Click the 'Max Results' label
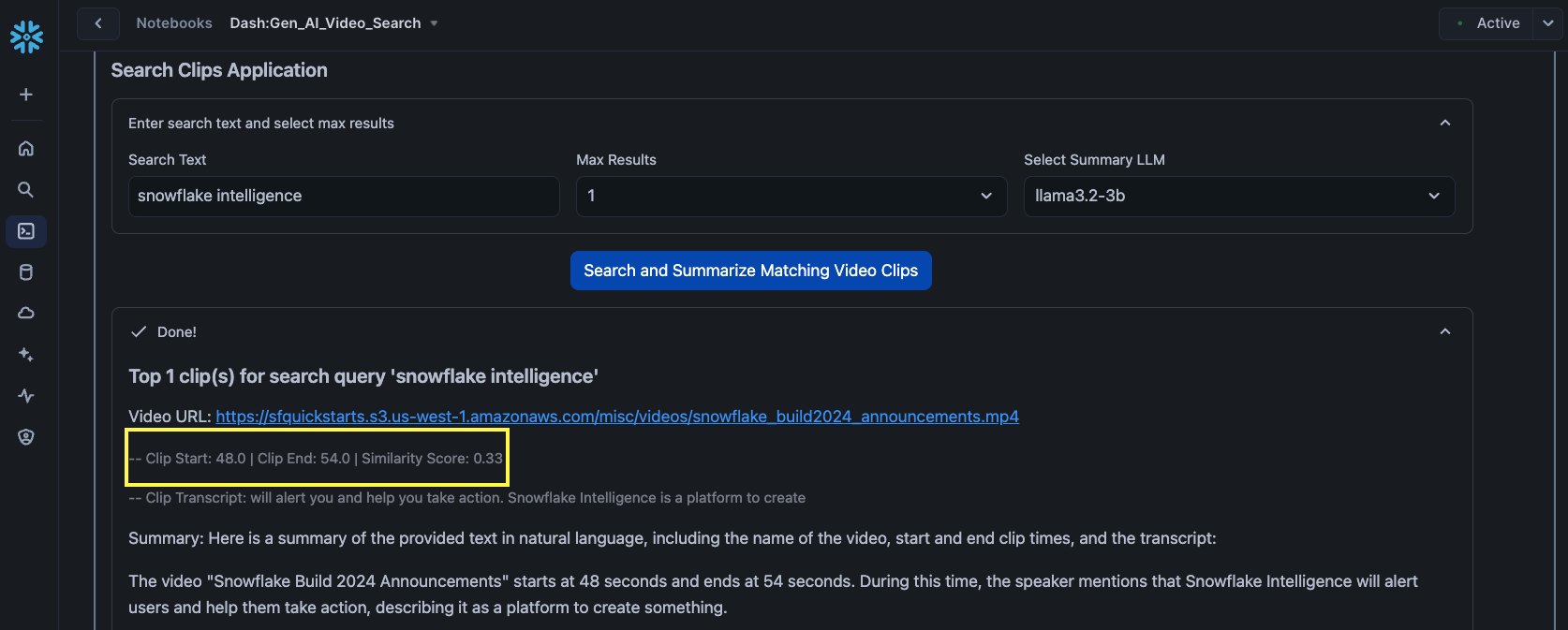This screenshot has width=1568, height=630. tap(616, 160)
